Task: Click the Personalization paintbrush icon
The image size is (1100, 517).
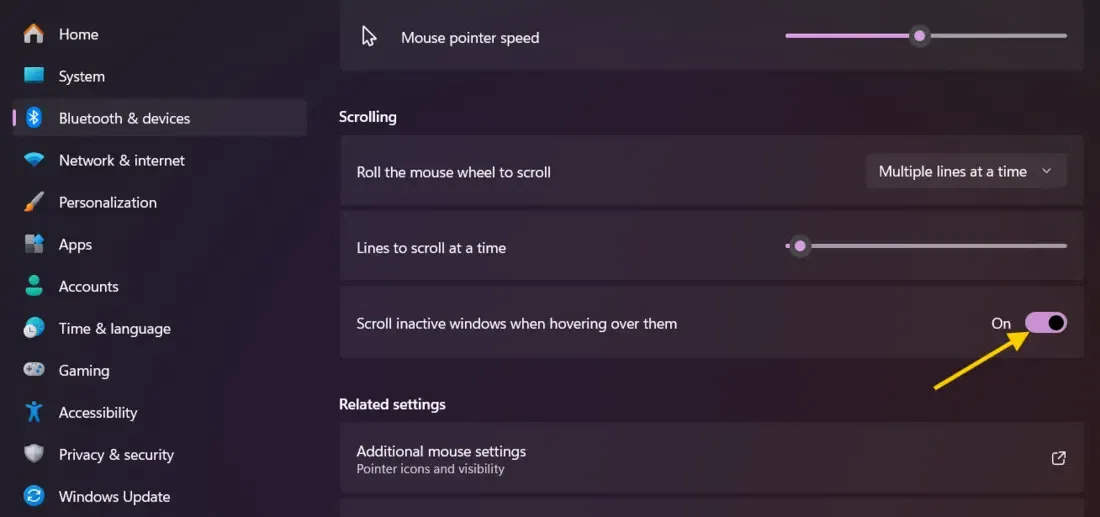Action: [34, 202]
